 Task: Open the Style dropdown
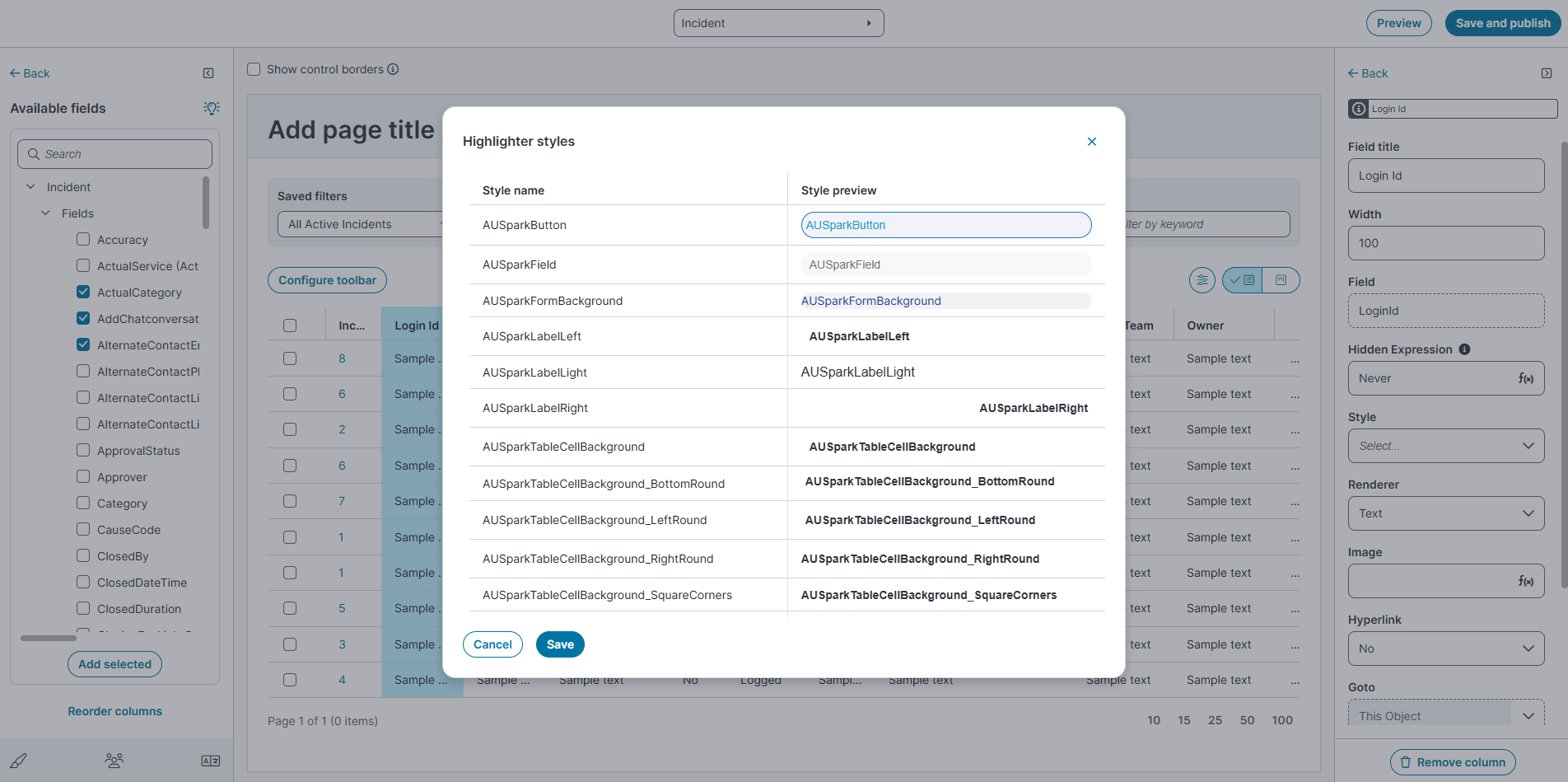1446,446
